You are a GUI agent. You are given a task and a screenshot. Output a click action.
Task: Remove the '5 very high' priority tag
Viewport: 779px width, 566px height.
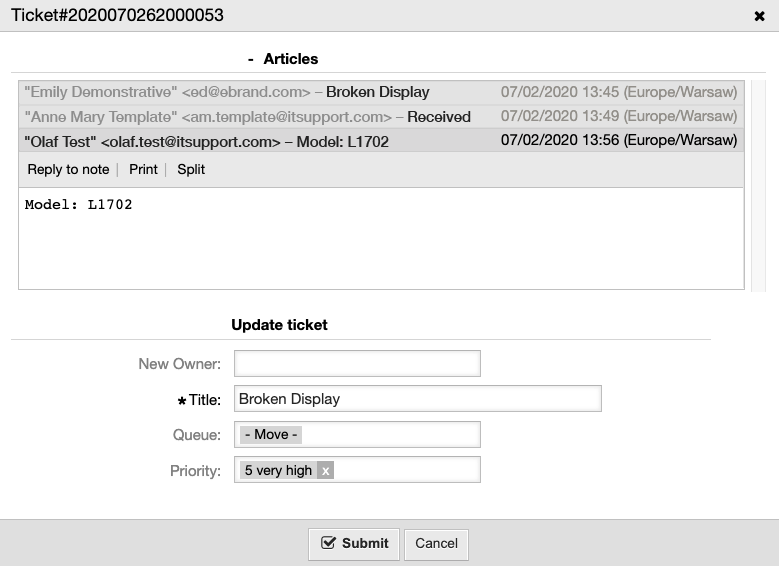[325, 471]
